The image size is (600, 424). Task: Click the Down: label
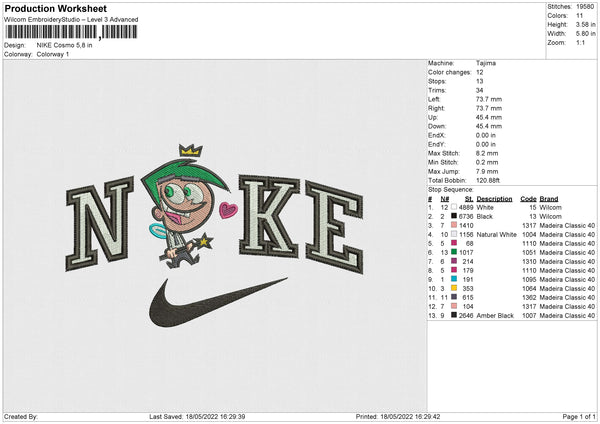coord(437,126)
